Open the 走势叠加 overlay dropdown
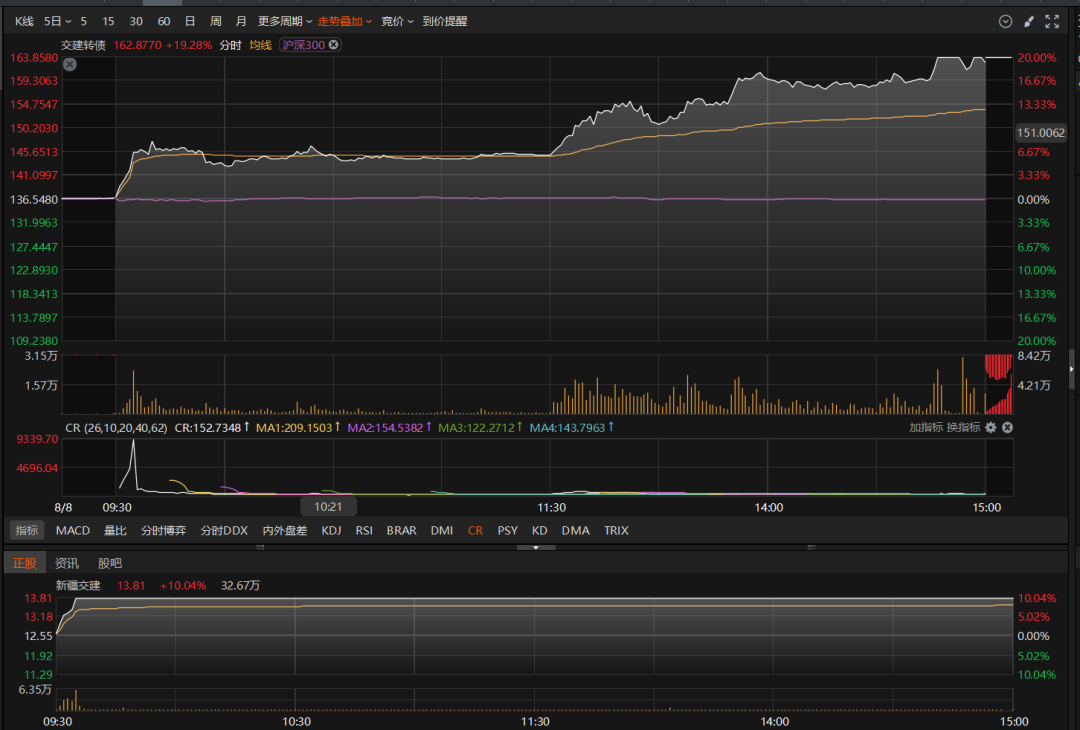Image resolution: width=1080 pixels, height=730 pixels. pyautogui.click(x=344, y=21)
